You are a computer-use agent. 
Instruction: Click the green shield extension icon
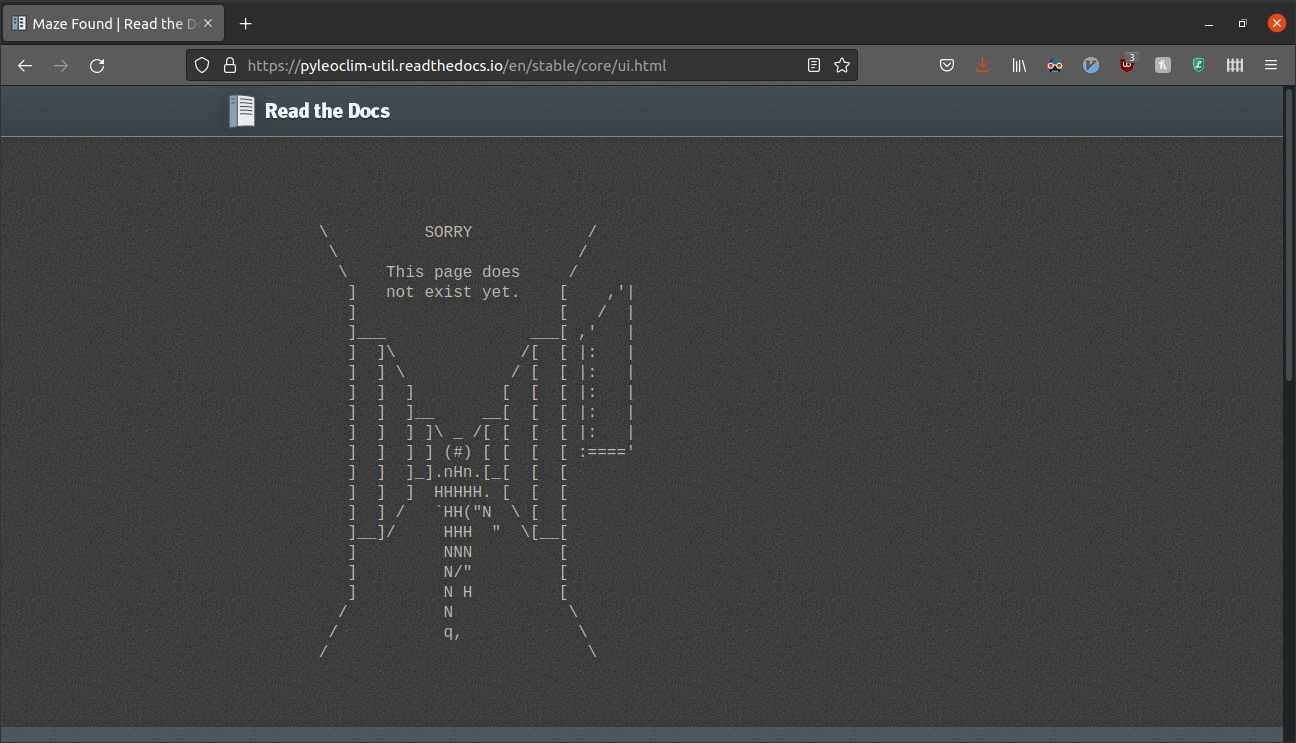[1198, 65]
